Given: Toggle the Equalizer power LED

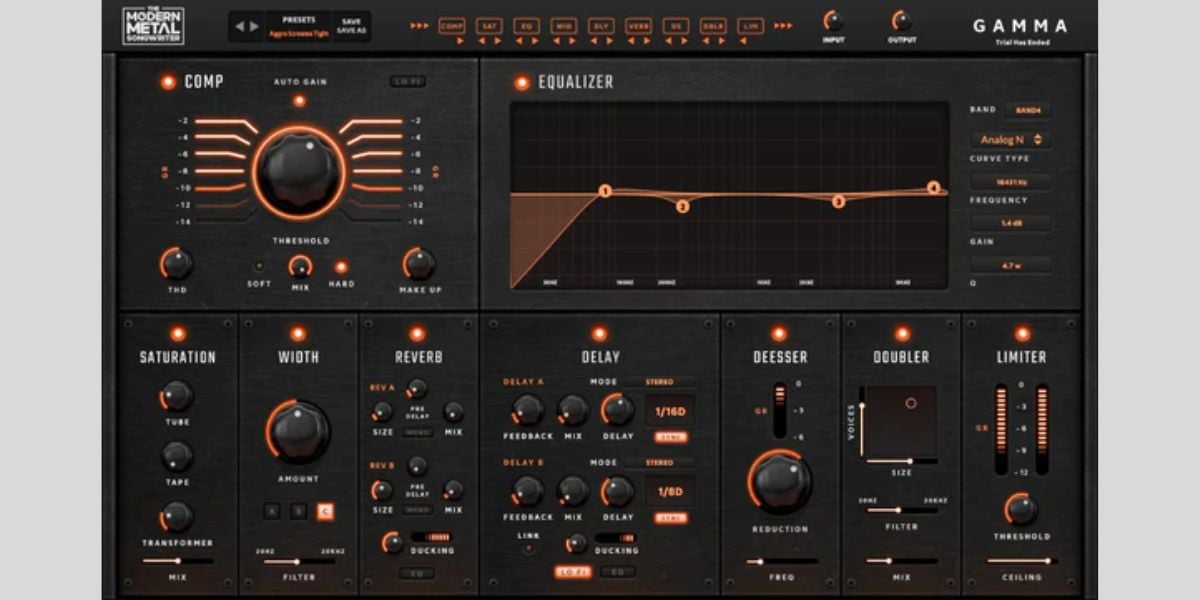Looking at the screenshot, I should tap(522, 83).
